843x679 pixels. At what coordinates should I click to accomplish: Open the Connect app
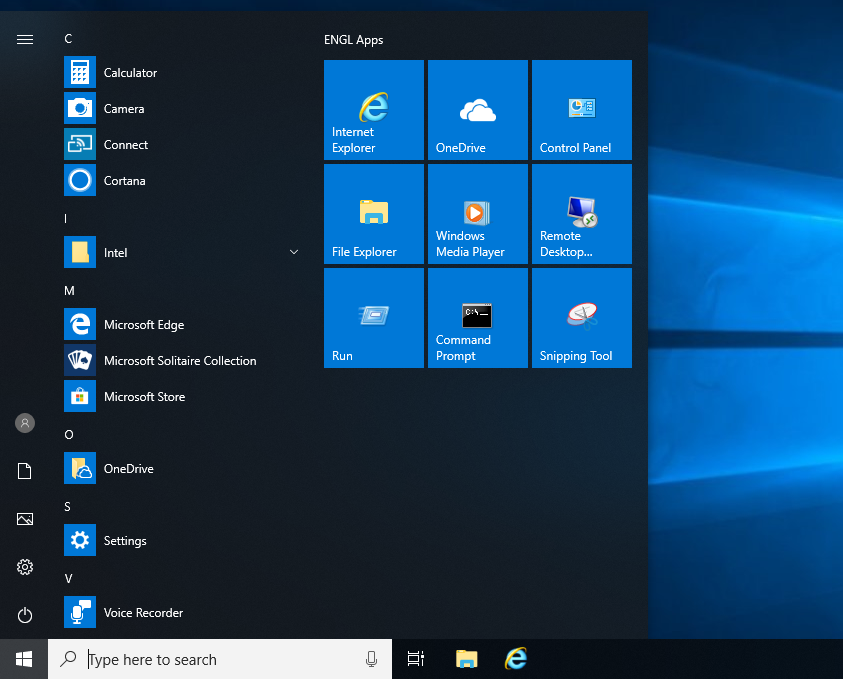point(182,144)
